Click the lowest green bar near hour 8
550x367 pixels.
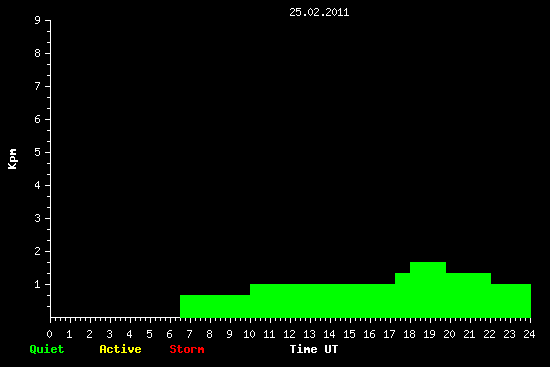coord(215,306)
